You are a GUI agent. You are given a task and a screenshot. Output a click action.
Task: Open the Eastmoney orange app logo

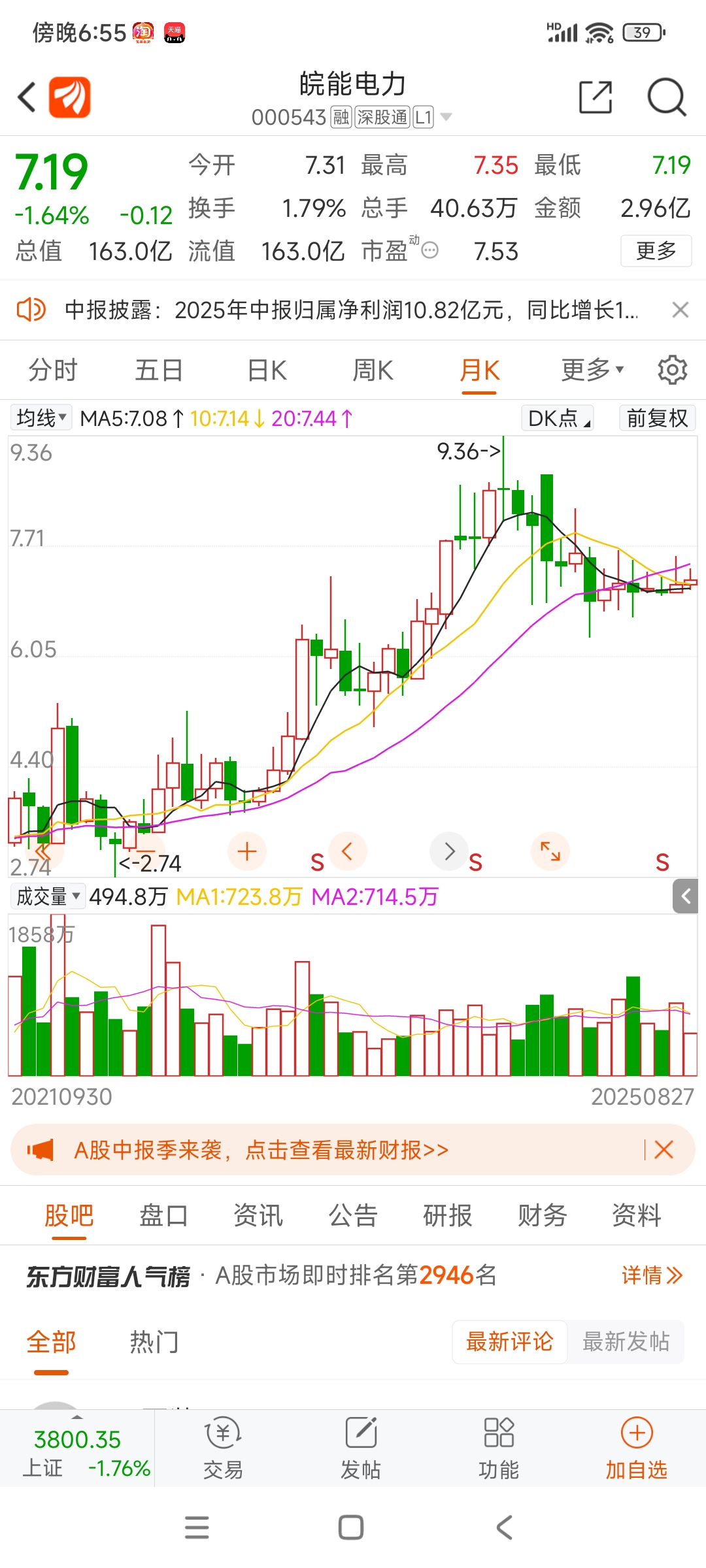coord(69,97)
